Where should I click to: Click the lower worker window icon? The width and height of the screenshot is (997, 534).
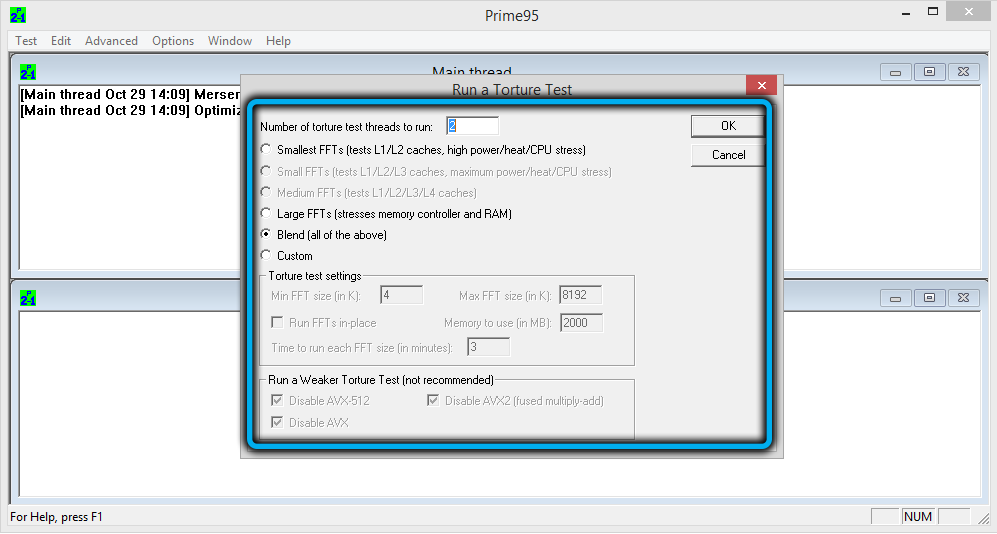click(x=28, y=298)
